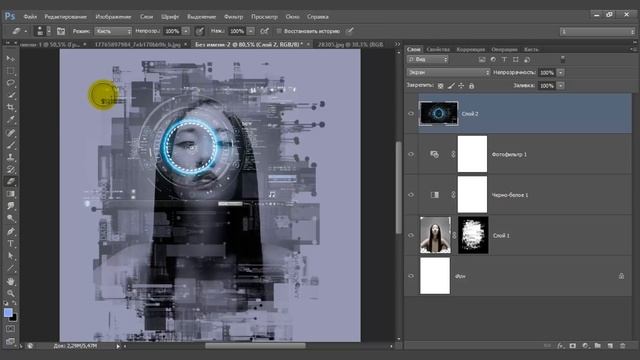Open eraser opacity slider arrow
Image resolution: width=640 pixels, height=360 pixels.
(x=186, y=31)
